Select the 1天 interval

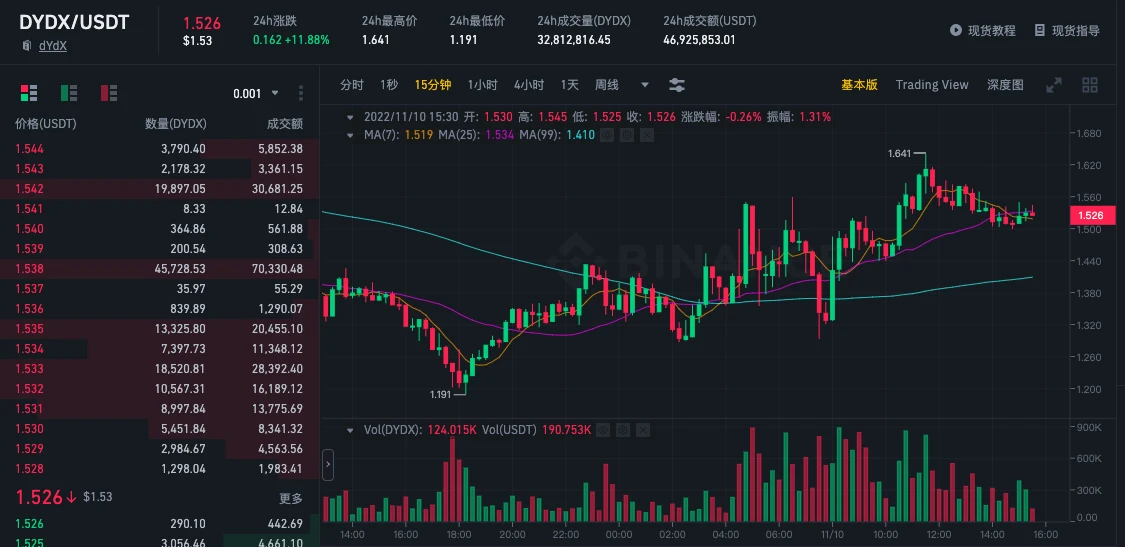pos(570,85)
